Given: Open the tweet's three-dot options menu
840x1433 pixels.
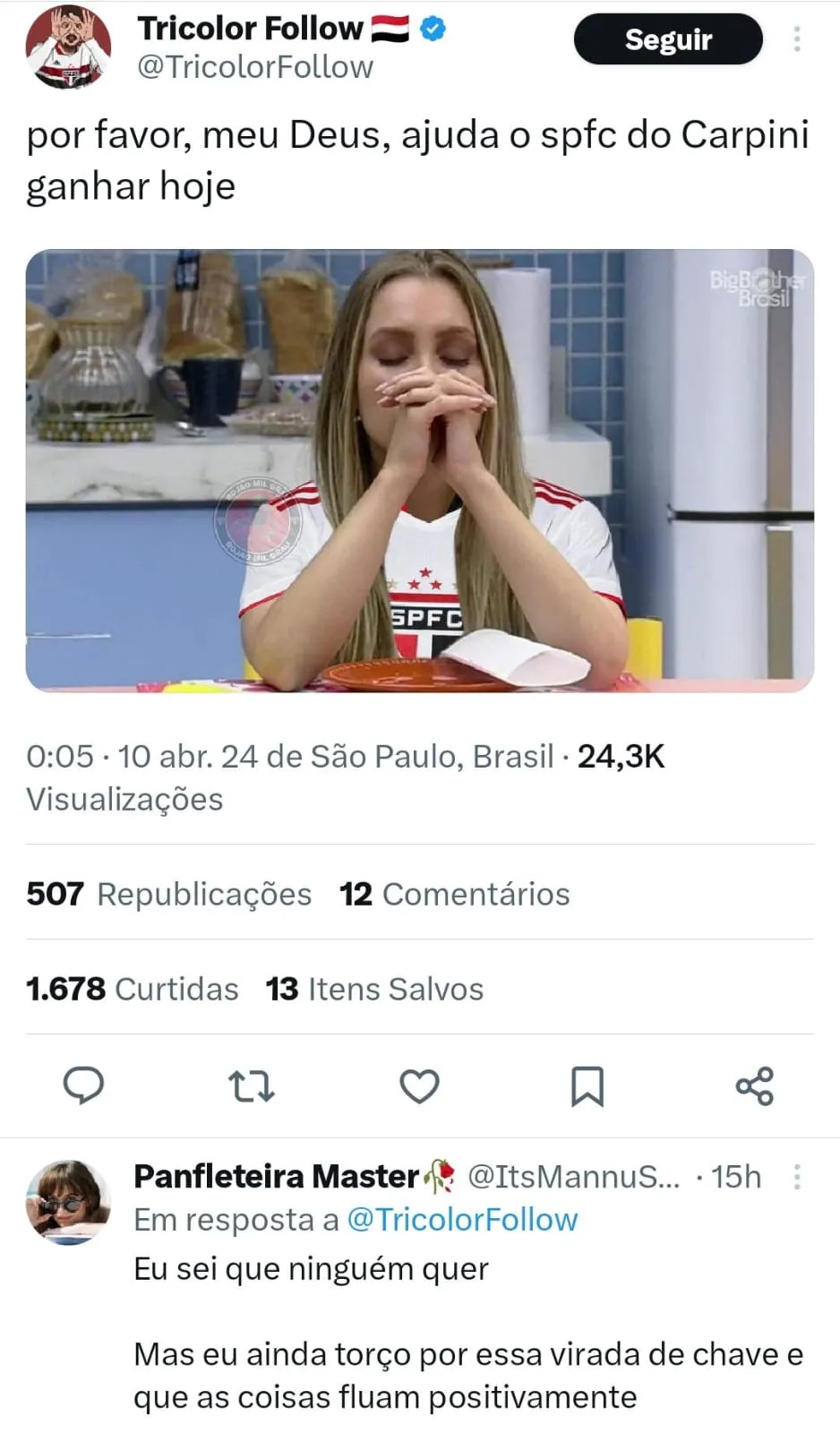Looking at the screenshot, I should [797, 39].
